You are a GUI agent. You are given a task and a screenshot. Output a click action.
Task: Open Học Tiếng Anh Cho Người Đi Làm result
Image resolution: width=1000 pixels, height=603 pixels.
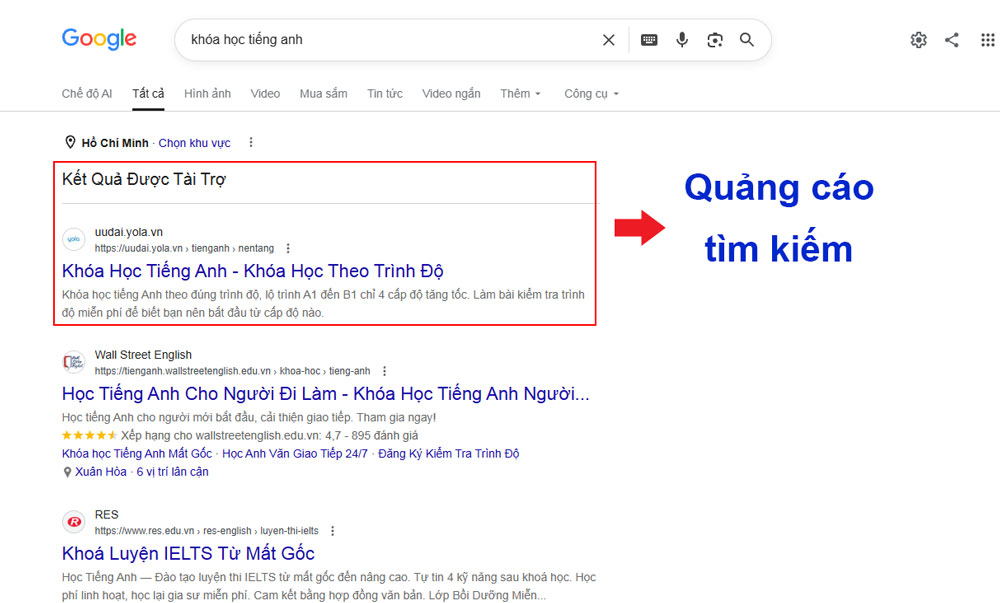(x=325, y=393)
